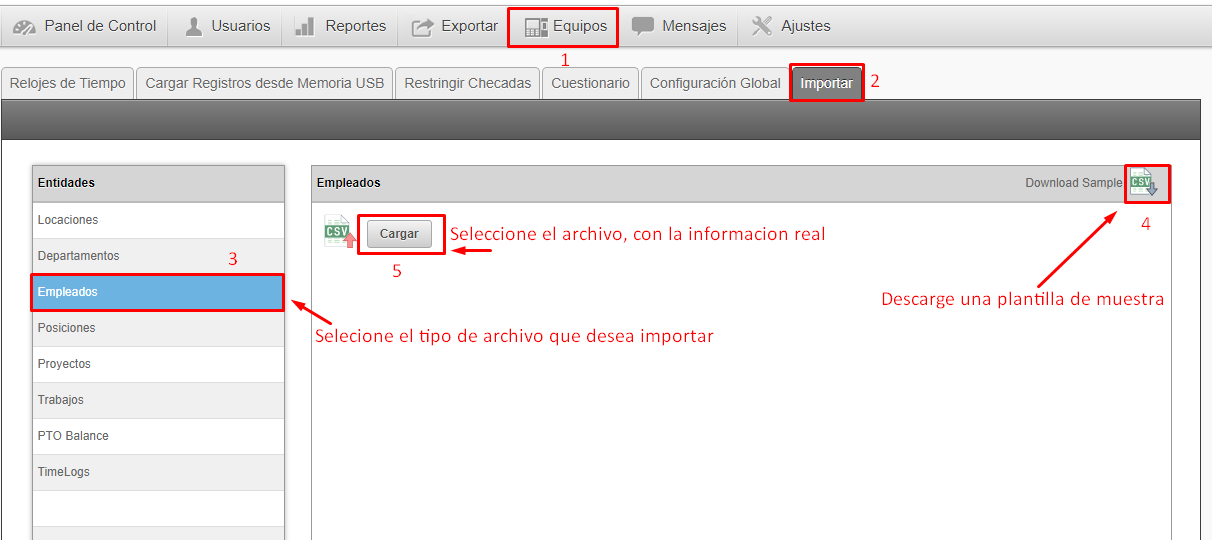Image resolution: width=1212 pixels, height=540 pixels.
Task: Open the Ajustes menu
Action: click(791, 26)
